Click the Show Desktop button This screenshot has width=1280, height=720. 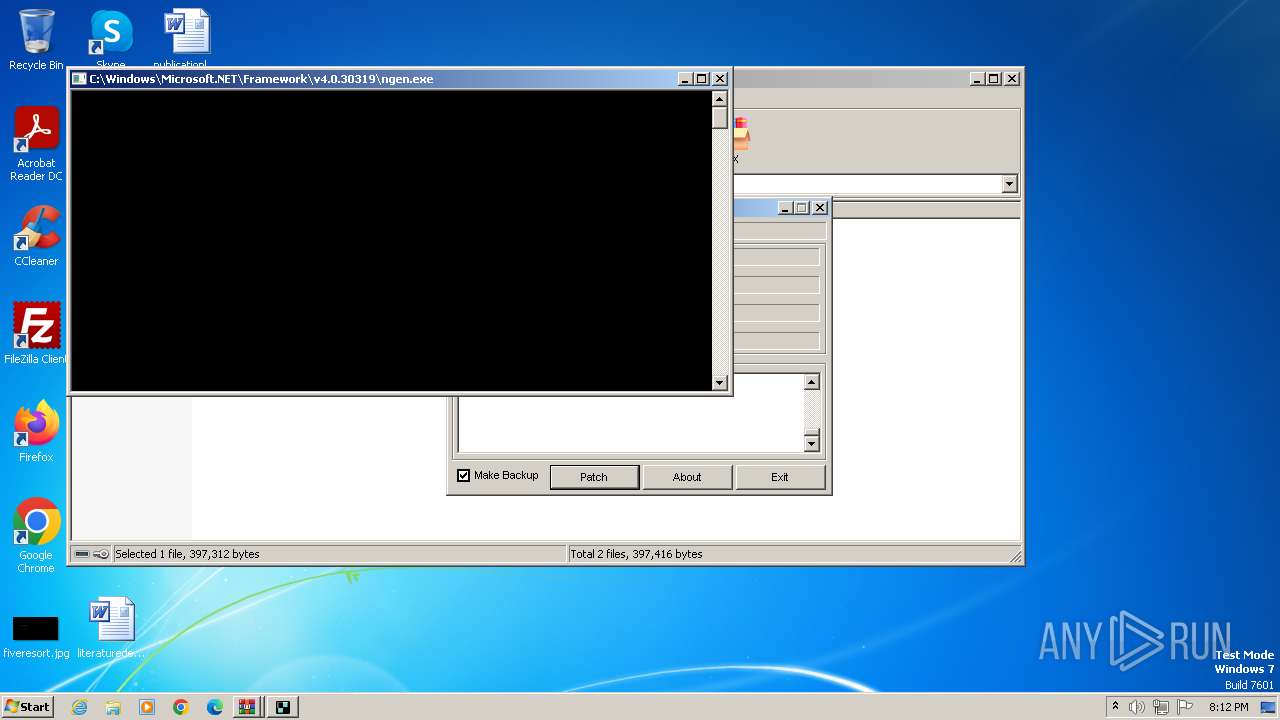(x=1268, y=707)
